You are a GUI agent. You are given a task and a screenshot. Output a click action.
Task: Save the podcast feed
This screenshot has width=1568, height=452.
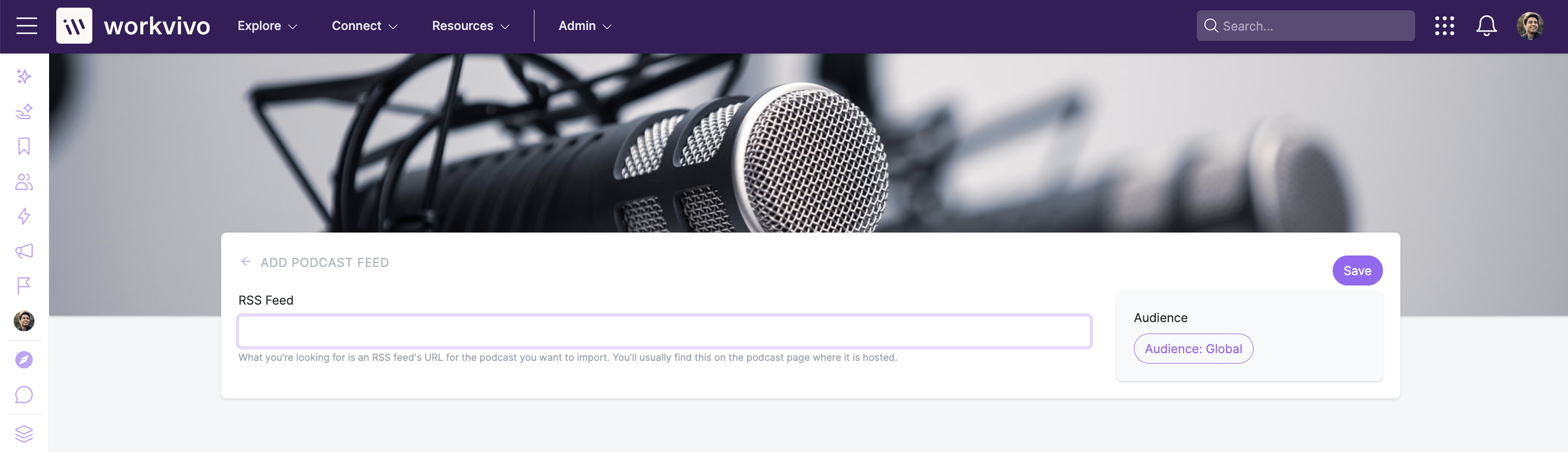pyautogui.click(x=1357, y=271)
